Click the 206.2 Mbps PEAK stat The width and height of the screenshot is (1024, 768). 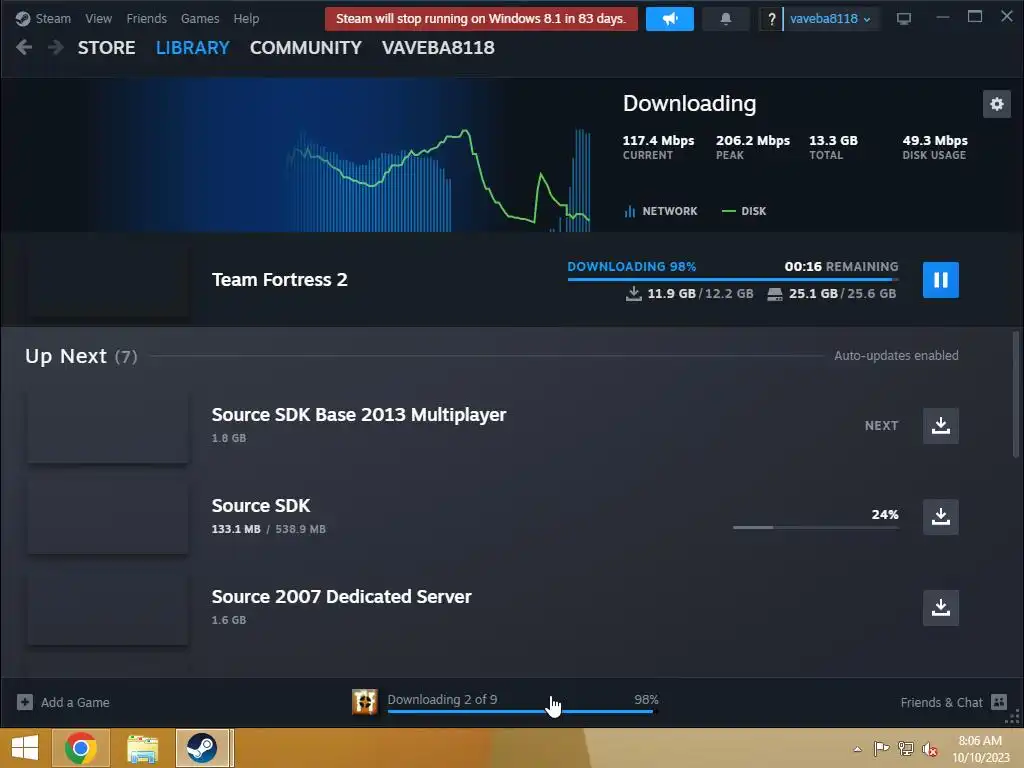tap(753, 147)
